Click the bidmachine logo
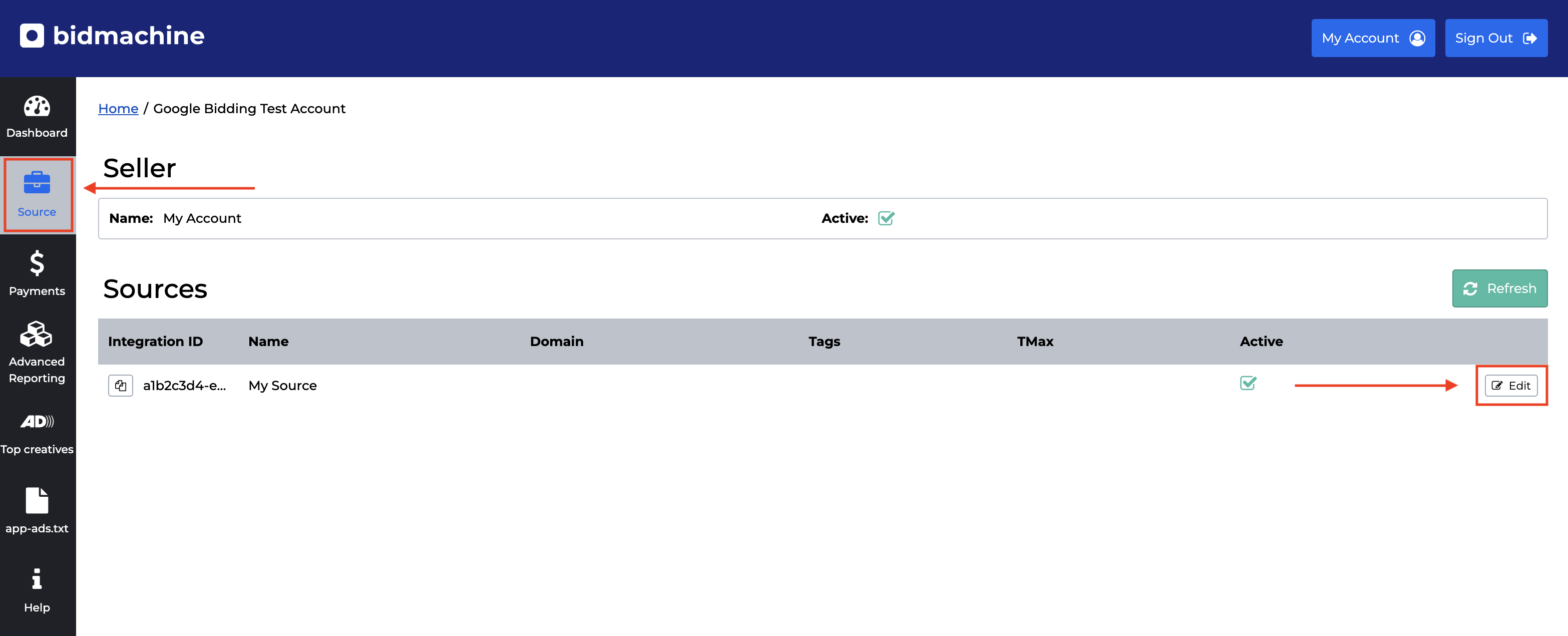1568x636 pixels. coord(112,35)
